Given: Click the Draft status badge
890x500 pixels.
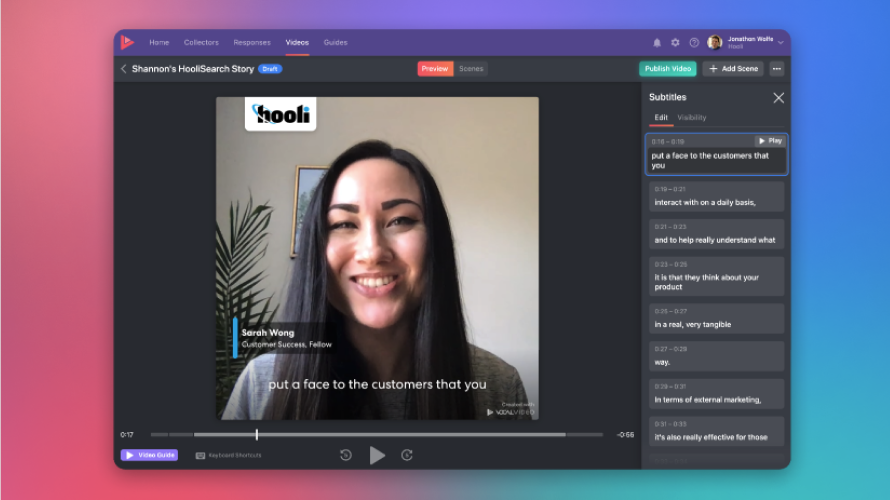Looking at the screenshot, I should 270,69.
